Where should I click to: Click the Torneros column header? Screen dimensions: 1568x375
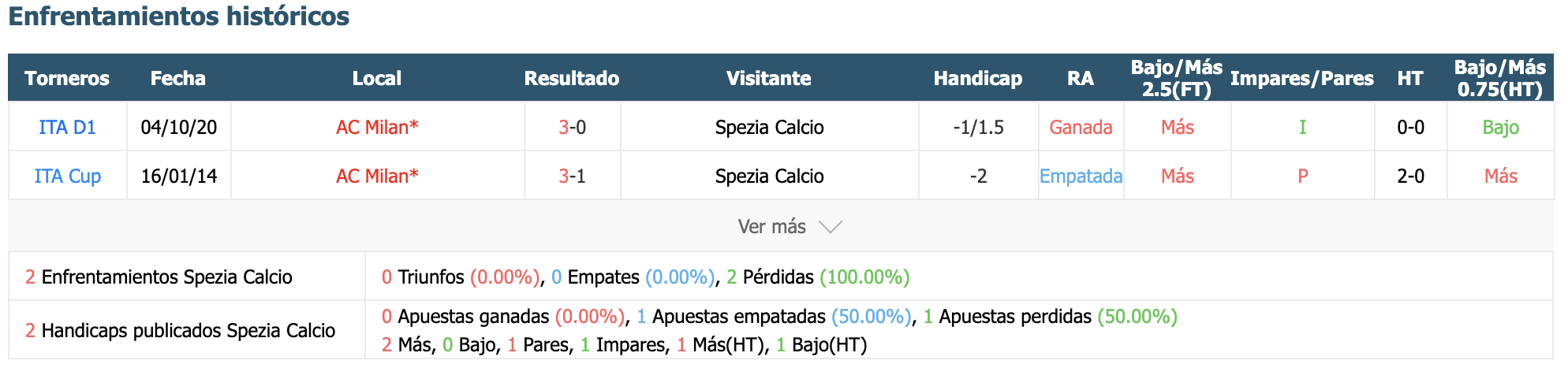pyautogui.click(x=67, y=78)
